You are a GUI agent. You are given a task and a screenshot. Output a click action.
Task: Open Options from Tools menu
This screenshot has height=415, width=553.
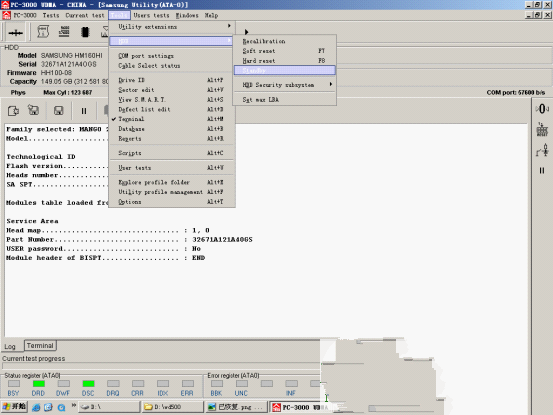(172, 202)
